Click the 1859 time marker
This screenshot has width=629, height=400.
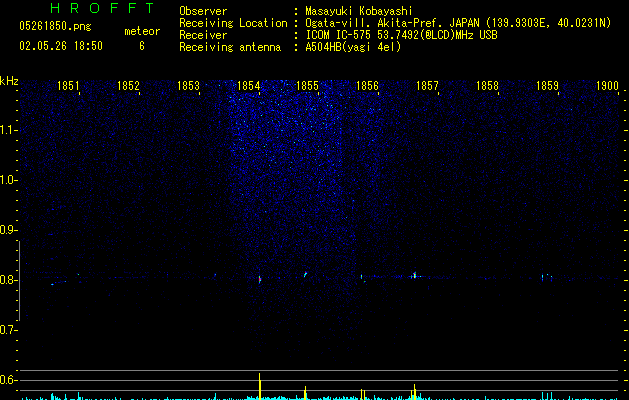click(x=547, y=86)
